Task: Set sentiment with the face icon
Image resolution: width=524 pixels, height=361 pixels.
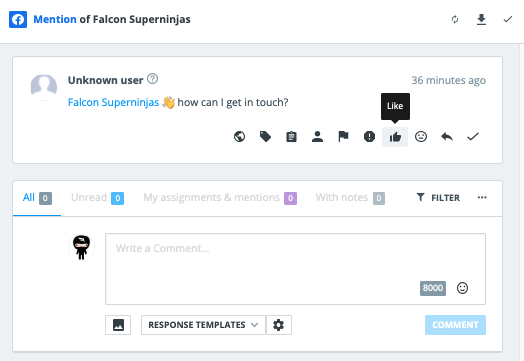Action: point(421,136)
